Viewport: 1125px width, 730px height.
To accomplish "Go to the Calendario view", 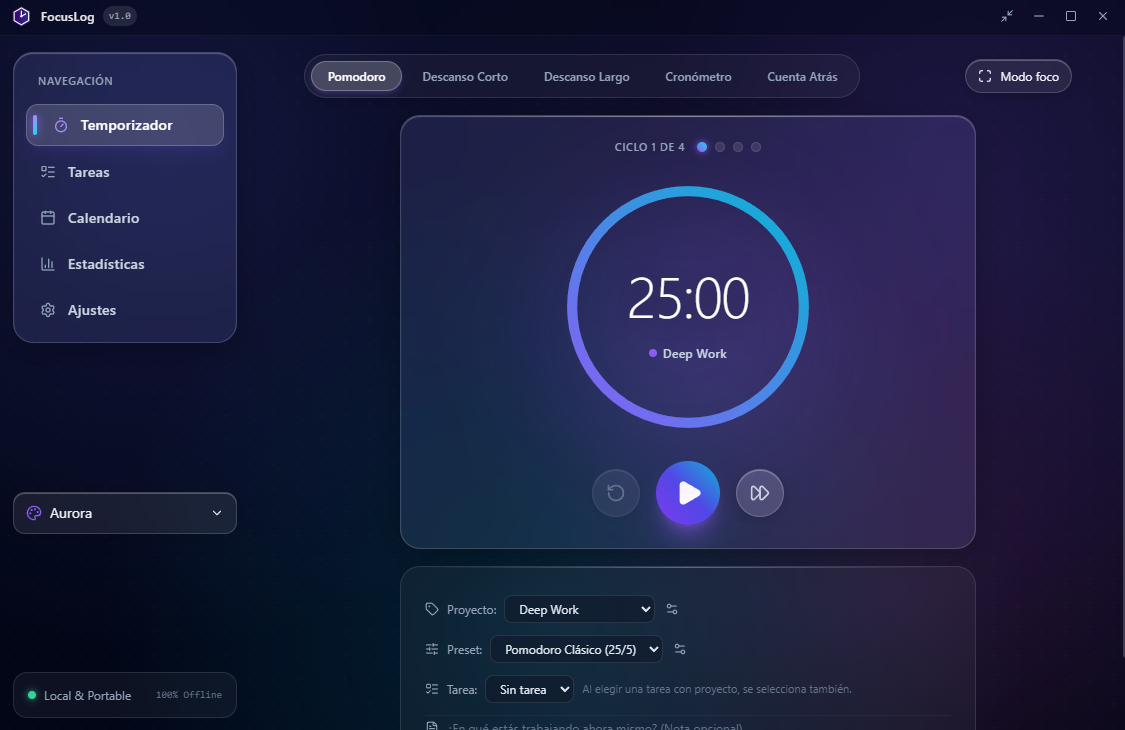I will tap(125, 218).
